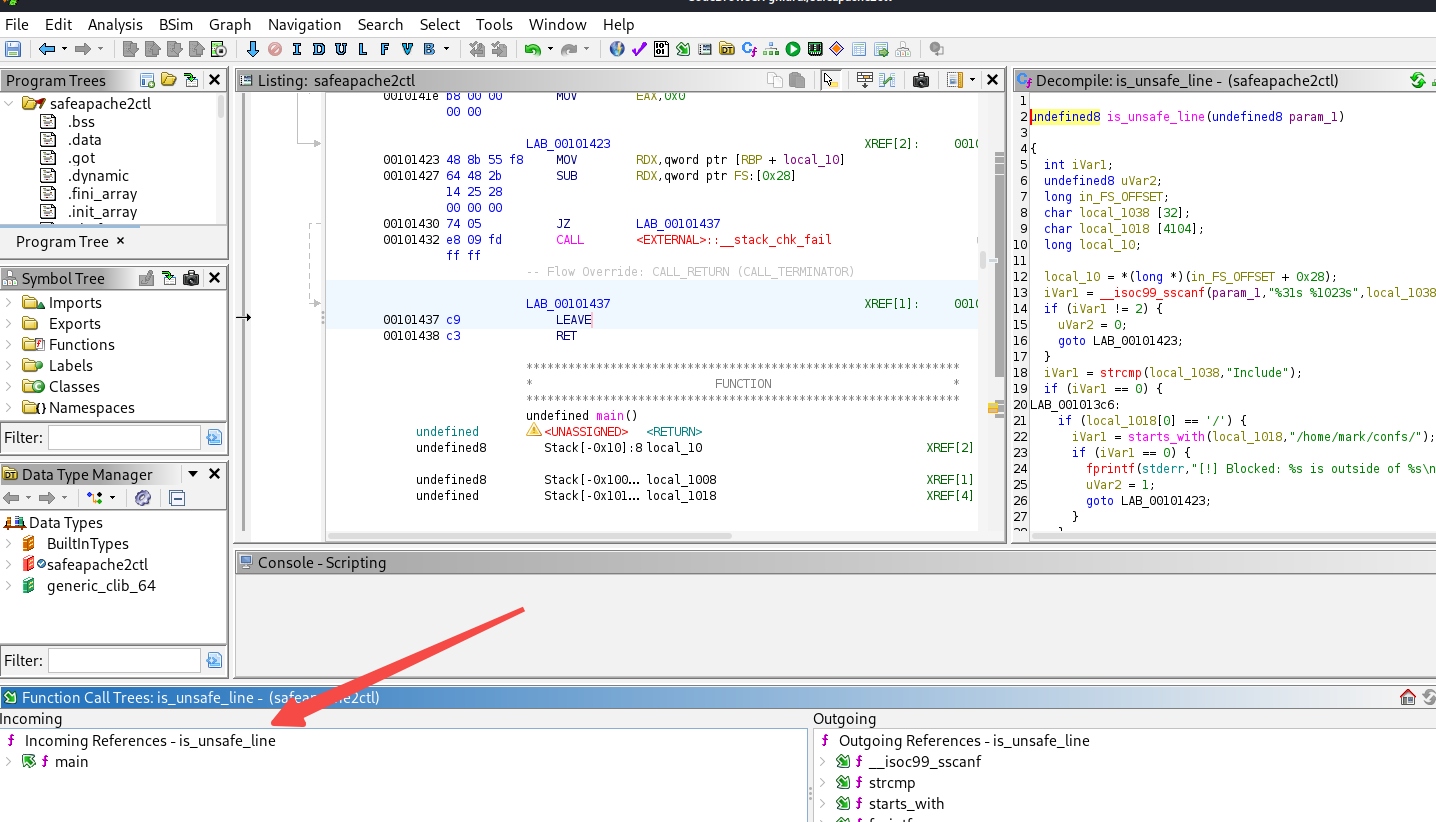Click the Symbol Tree camera snapshot icon
This screenshot has width=1436, height=822.
pyautogui.click(x=191, y=278)
